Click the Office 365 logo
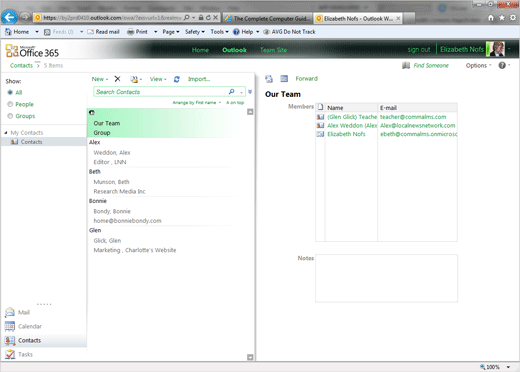The width and height of the screenshot is (520, 372). pos(32,51)
